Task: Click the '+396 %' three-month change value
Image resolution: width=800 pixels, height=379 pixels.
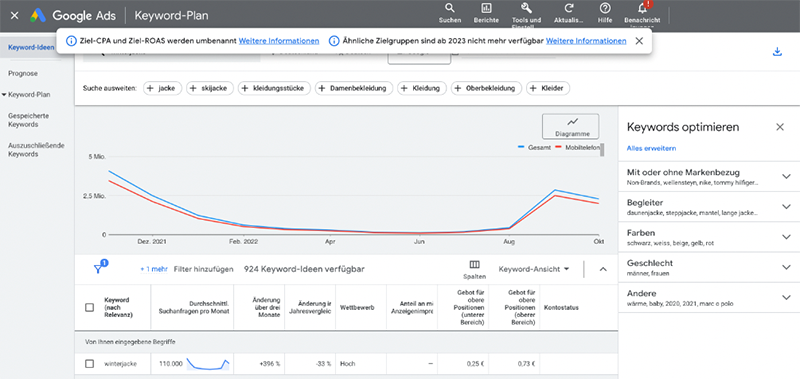Action: (x=270, y=364)
